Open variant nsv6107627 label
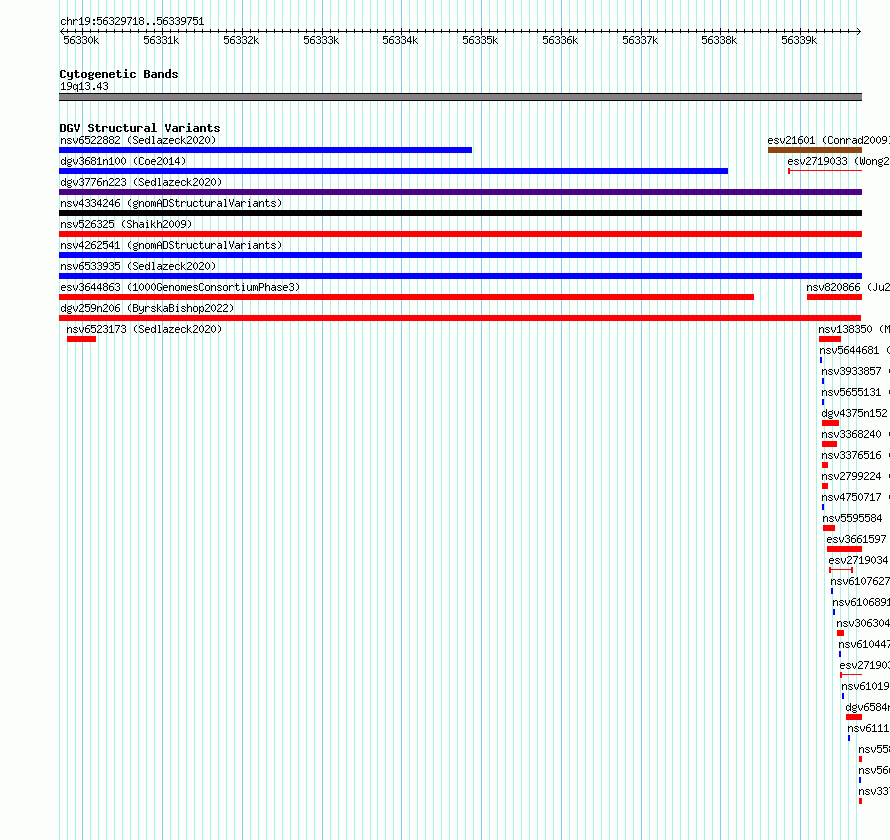Image resolution: width=890 pixels, height=840 pixels. (860, 581)
